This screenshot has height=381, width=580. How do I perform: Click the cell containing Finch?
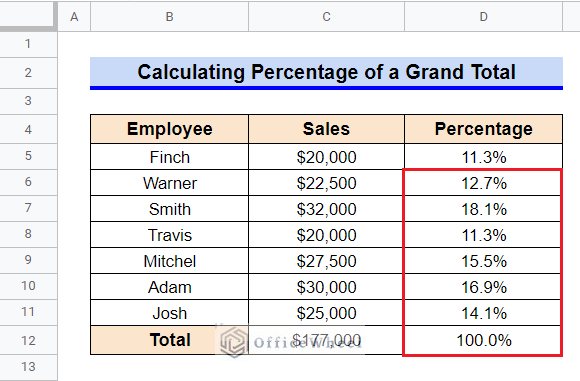pyautogui.click(x=169, y=157)
